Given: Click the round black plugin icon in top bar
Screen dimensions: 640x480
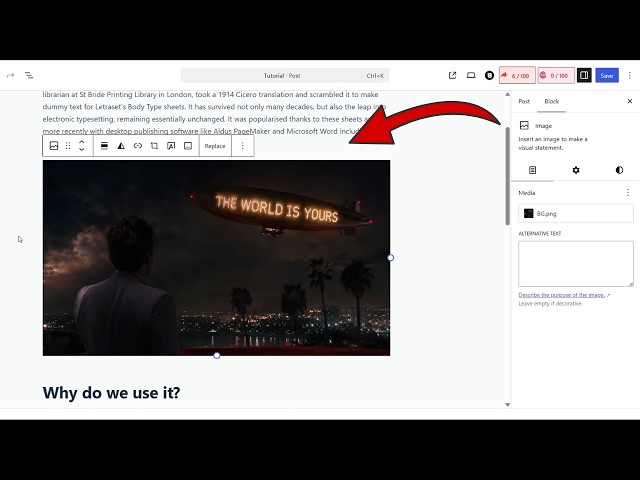Looking at the screenshot, I should coord(489,76).
